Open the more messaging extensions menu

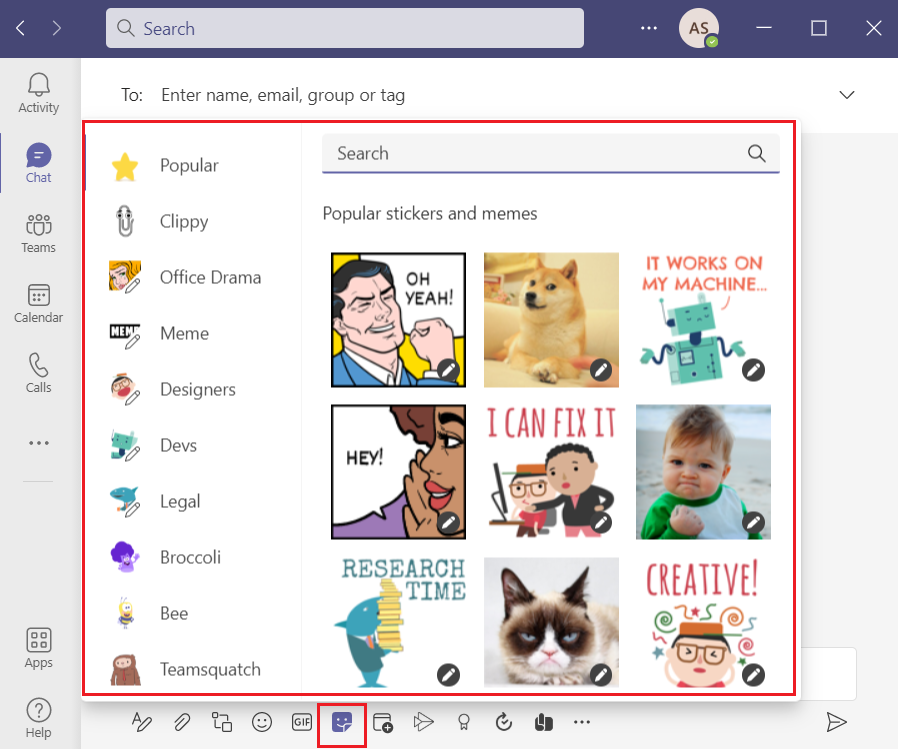582,722
